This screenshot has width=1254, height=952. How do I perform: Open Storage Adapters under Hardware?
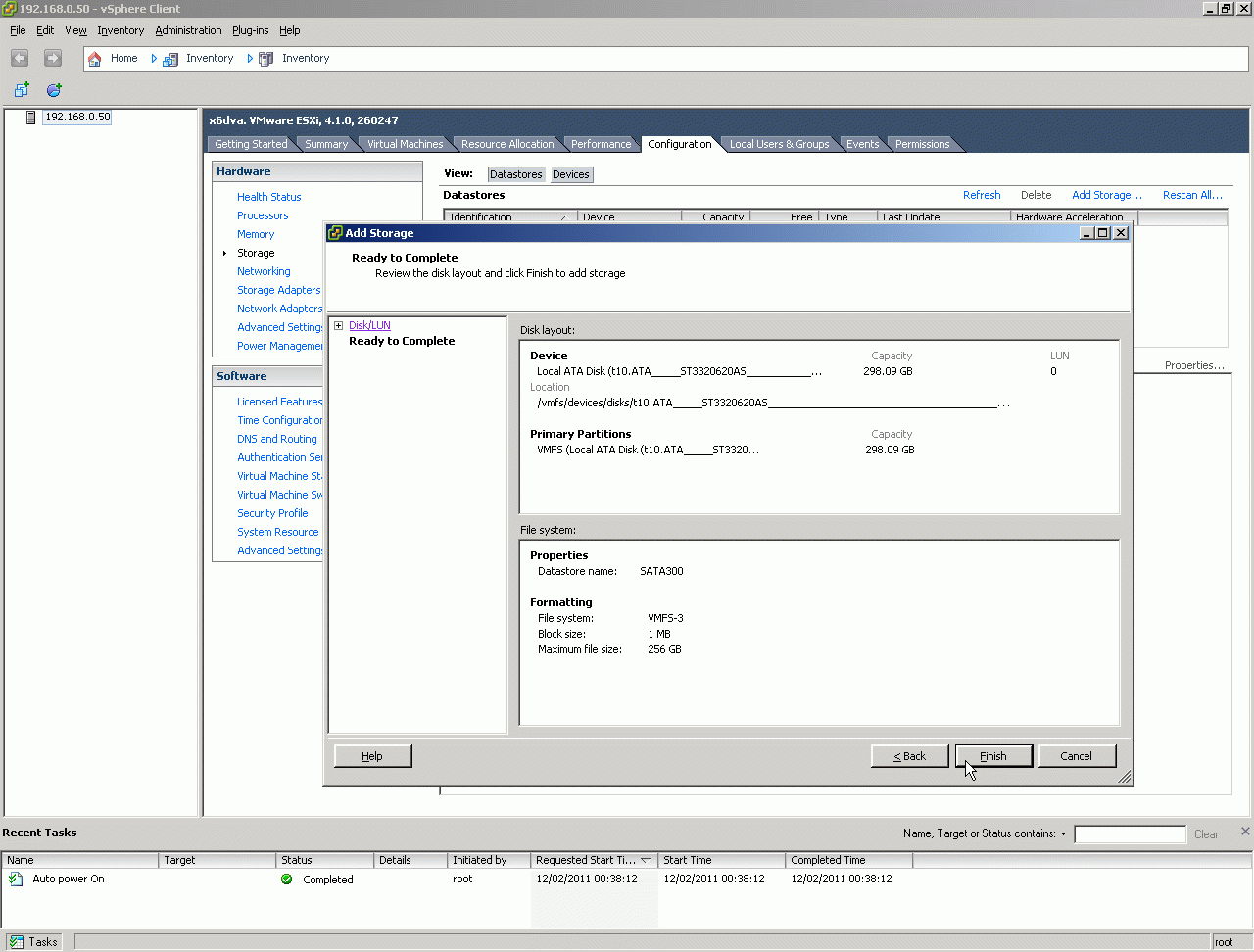click(278, 290)
